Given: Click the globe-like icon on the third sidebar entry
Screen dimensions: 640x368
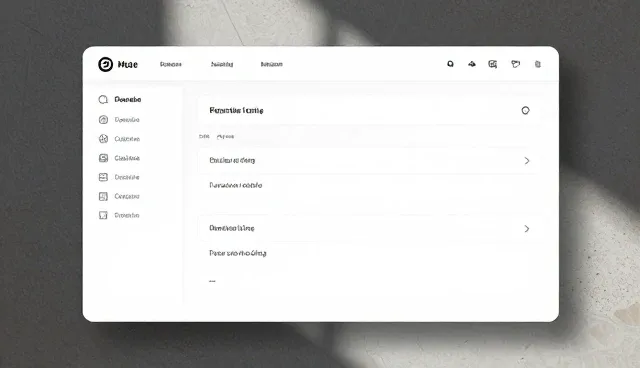Looking at the screenshot, I should (x=103, y=139).
